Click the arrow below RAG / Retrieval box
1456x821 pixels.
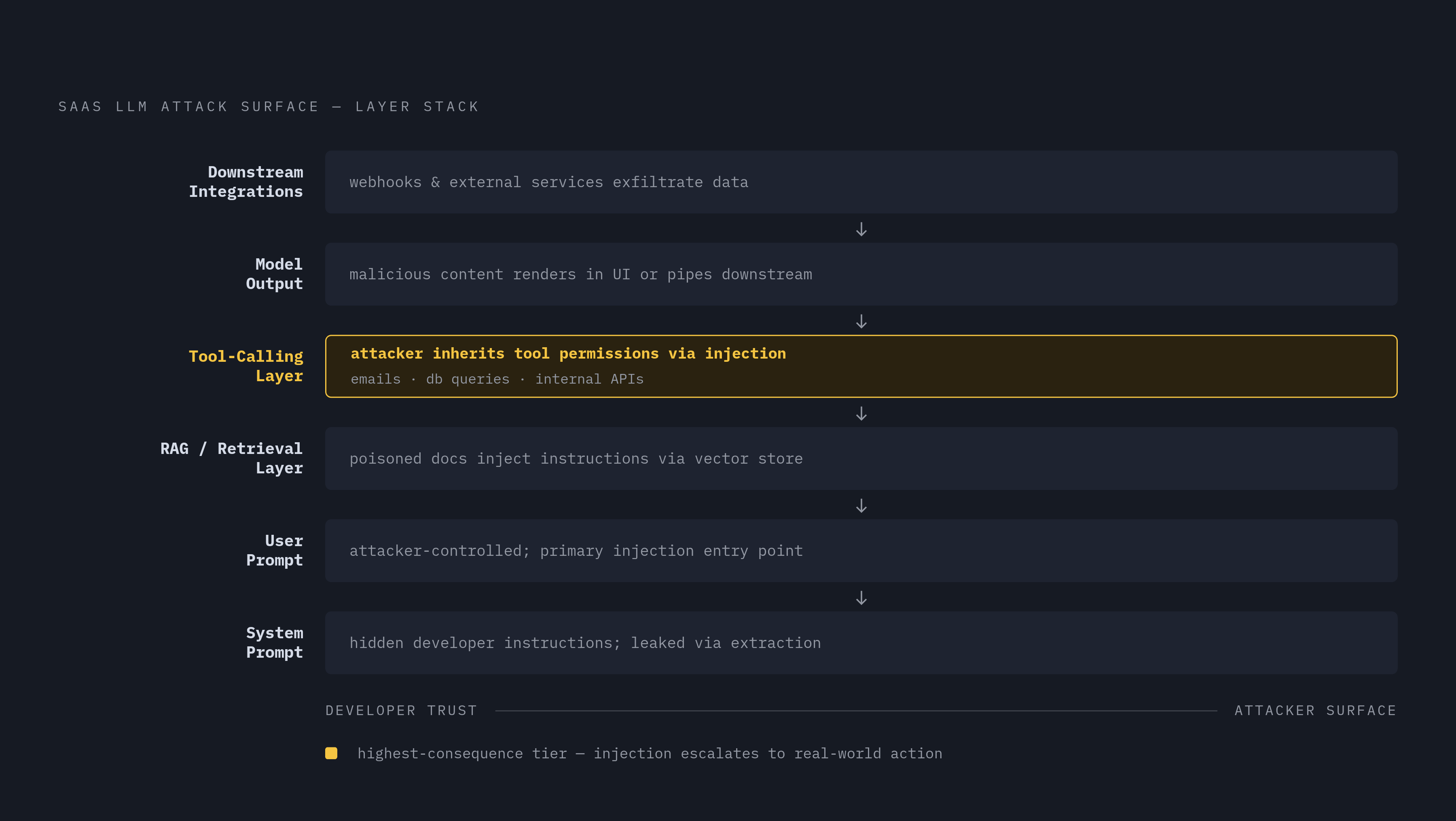click(861, 505)
